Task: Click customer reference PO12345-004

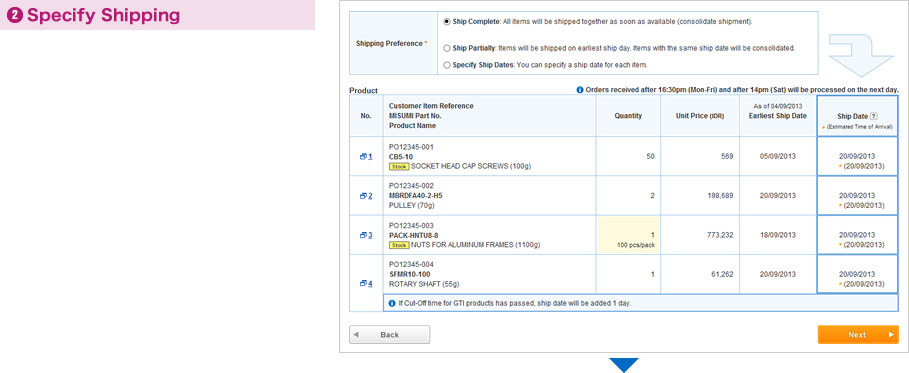Action: pos(411,265)
